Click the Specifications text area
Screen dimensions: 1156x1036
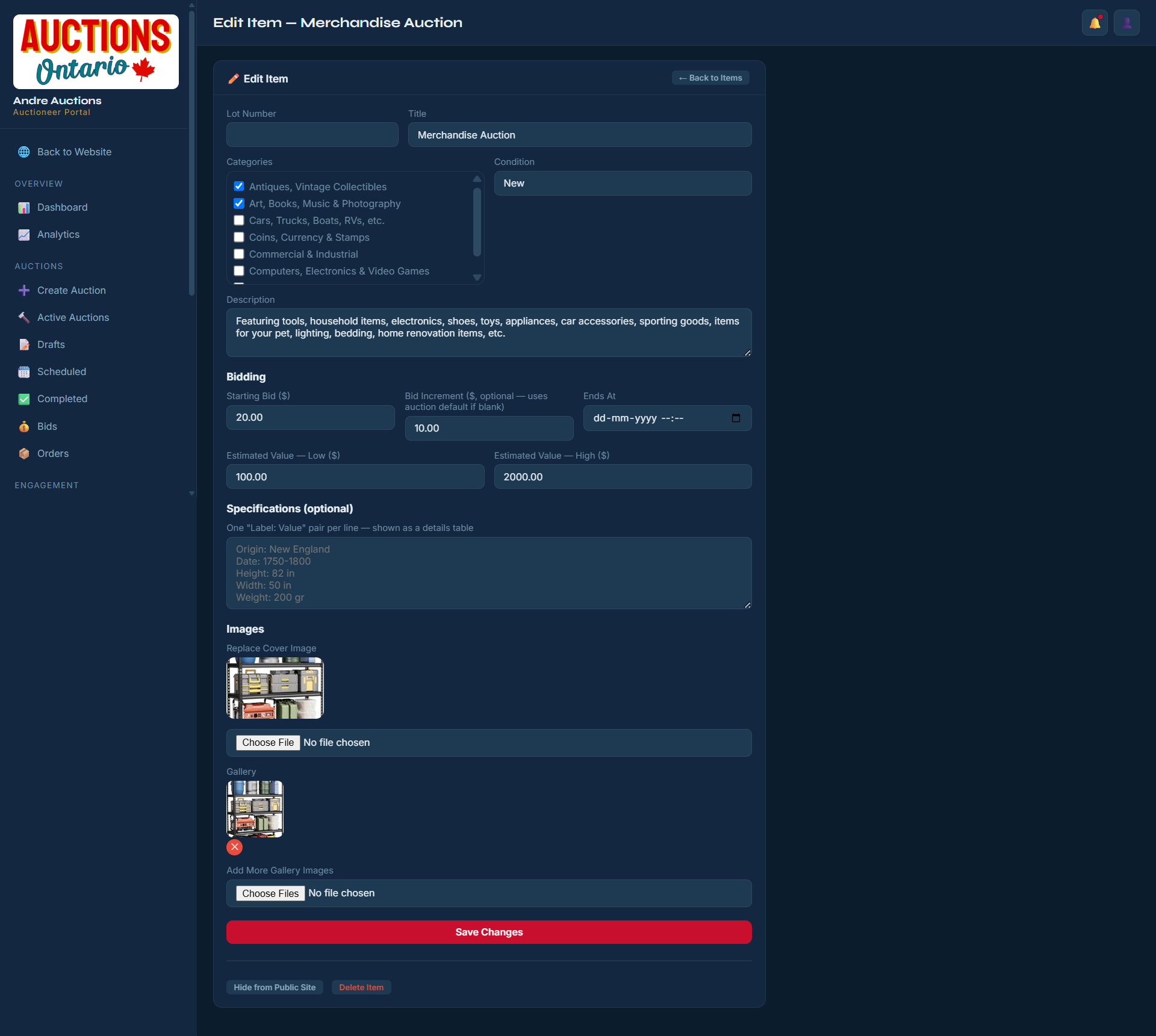click(489, 573)
